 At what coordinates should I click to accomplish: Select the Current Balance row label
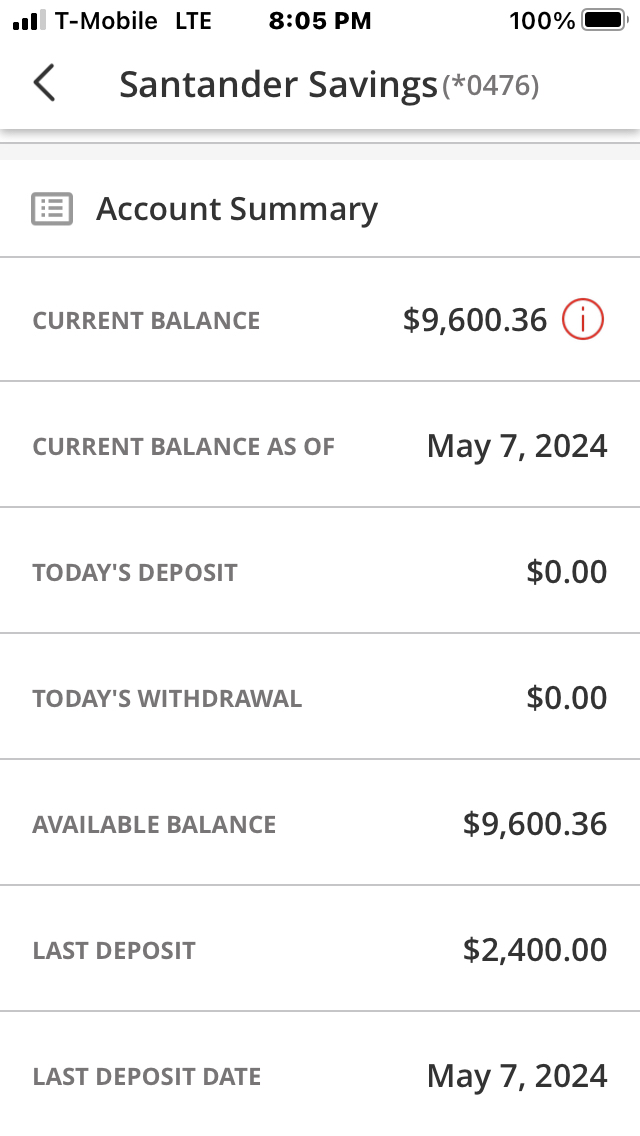tap(146, 321)
